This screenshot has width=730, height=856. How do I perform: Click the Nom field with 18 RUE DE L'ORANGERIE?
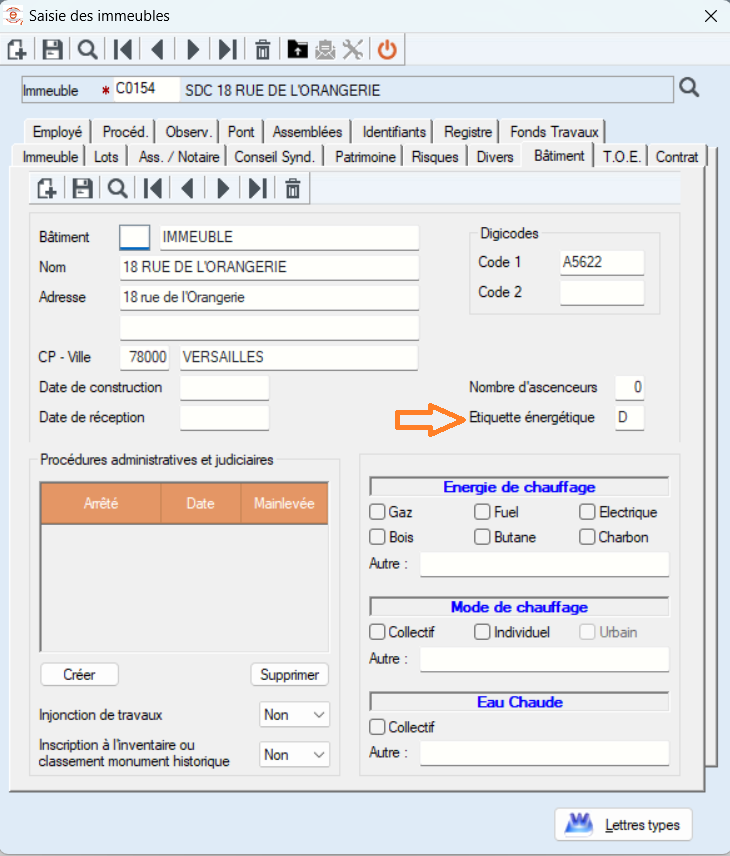269,268
